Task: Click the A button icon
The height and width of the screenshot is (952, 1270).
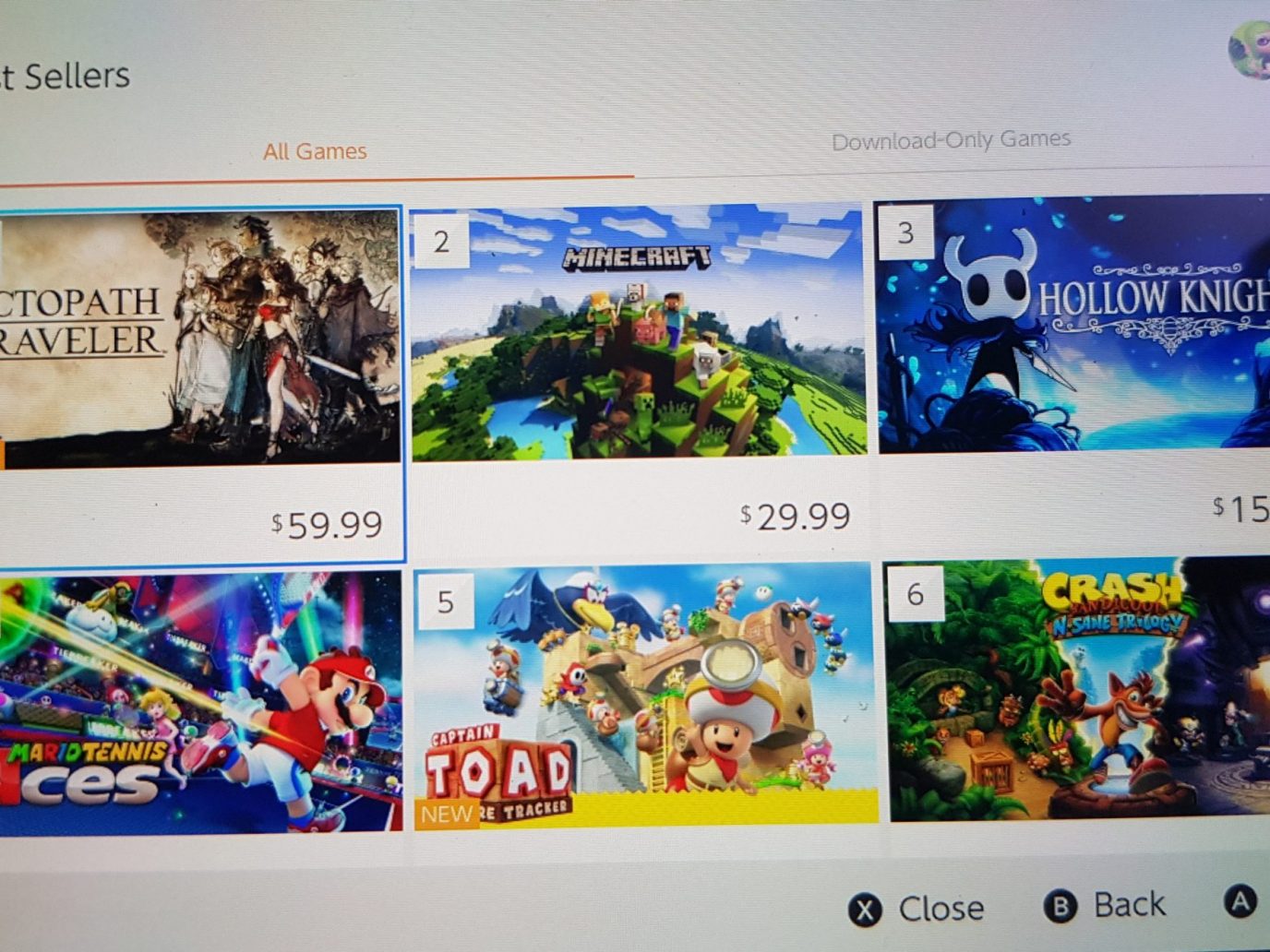Action: coord(1240,901)
